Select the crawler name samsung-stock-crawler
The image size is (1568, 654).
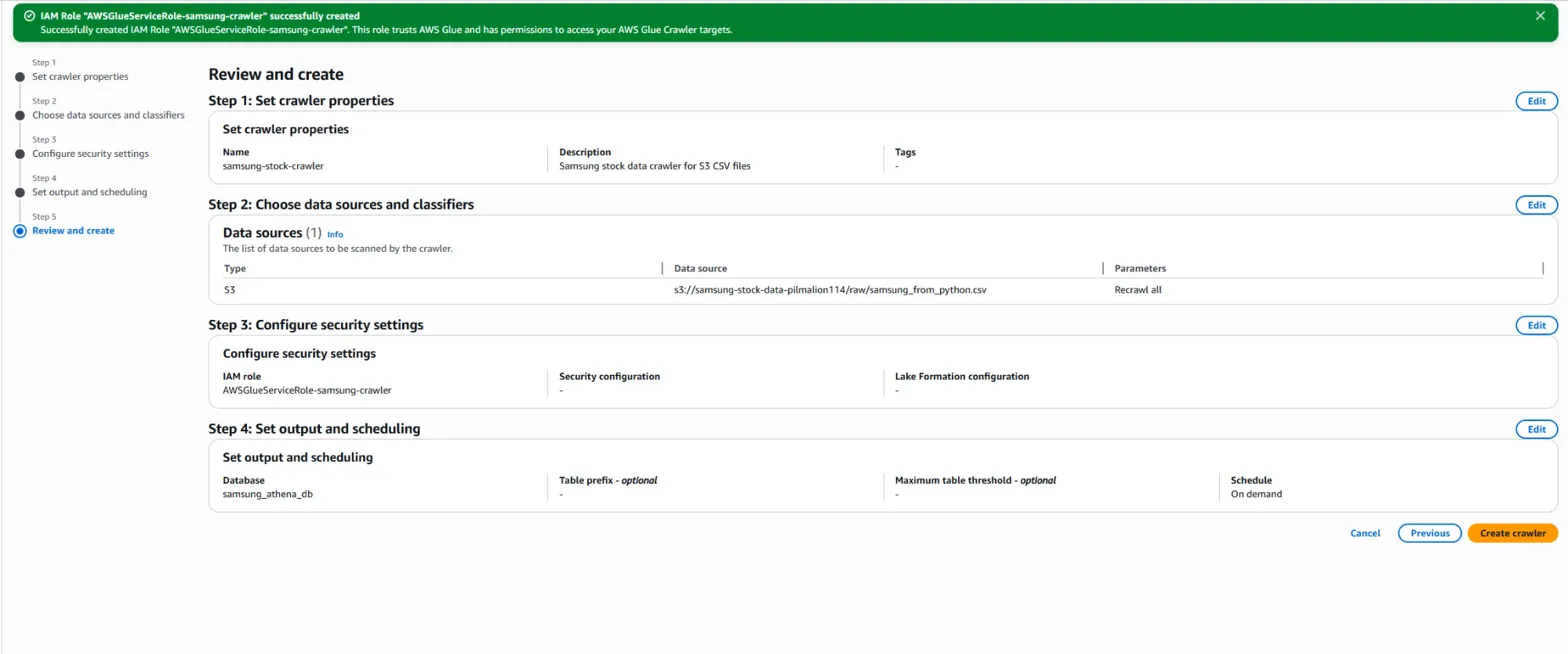273,166
